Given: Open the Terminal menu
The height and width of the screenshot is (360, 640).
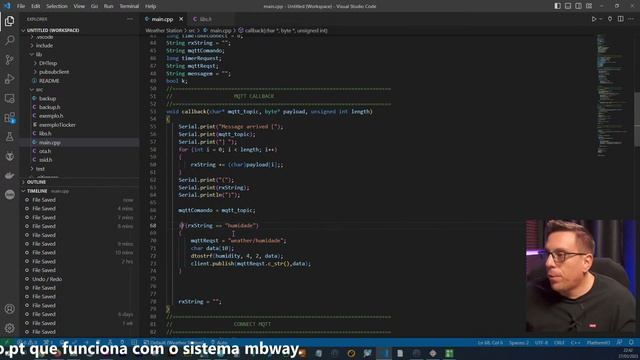Looking at the screenshot, I should pyautogui.click(x=129, y=6).
